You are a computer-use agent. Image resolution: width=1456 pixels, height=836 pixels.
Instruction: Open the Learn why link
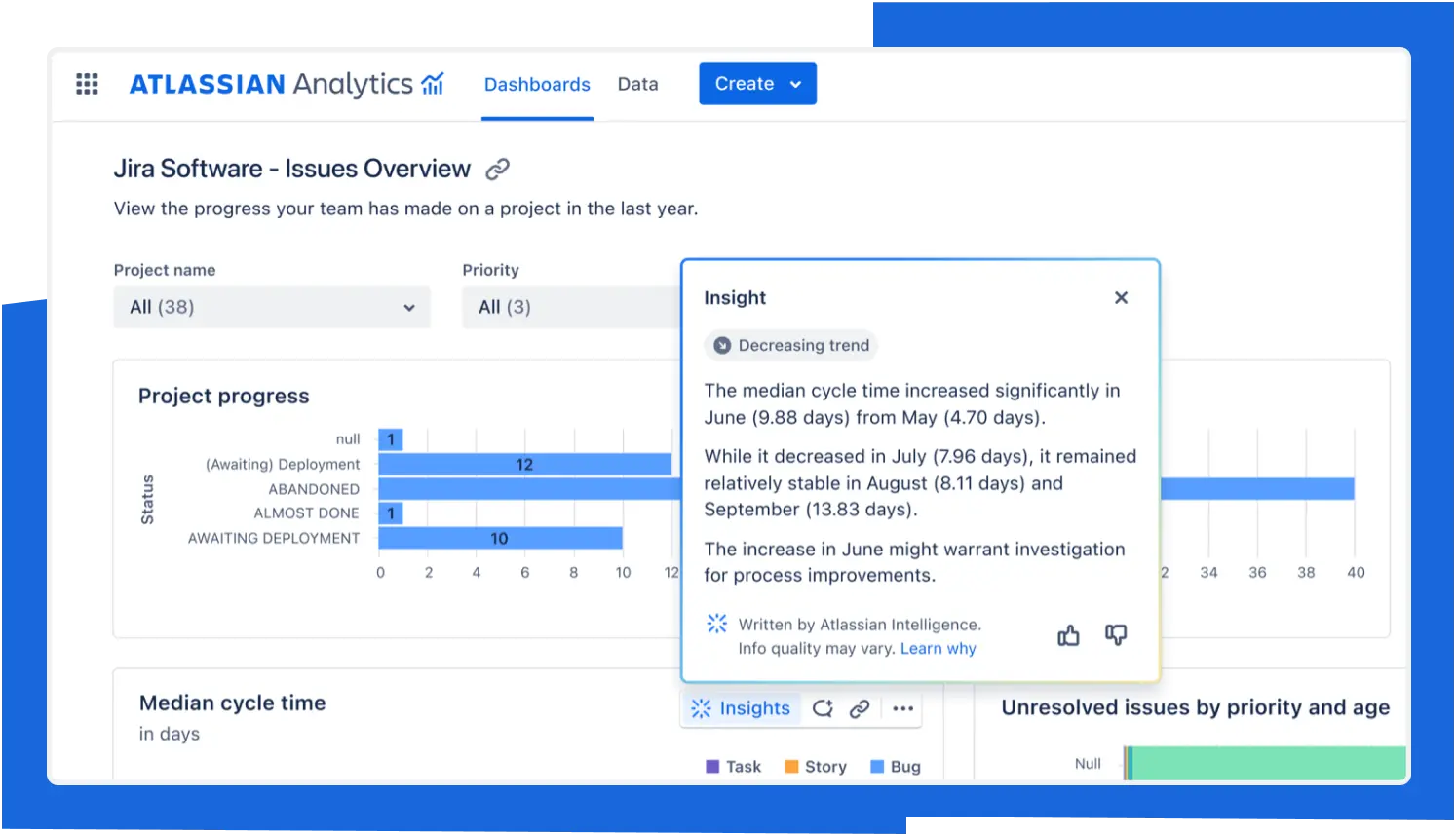click(938, 649)
